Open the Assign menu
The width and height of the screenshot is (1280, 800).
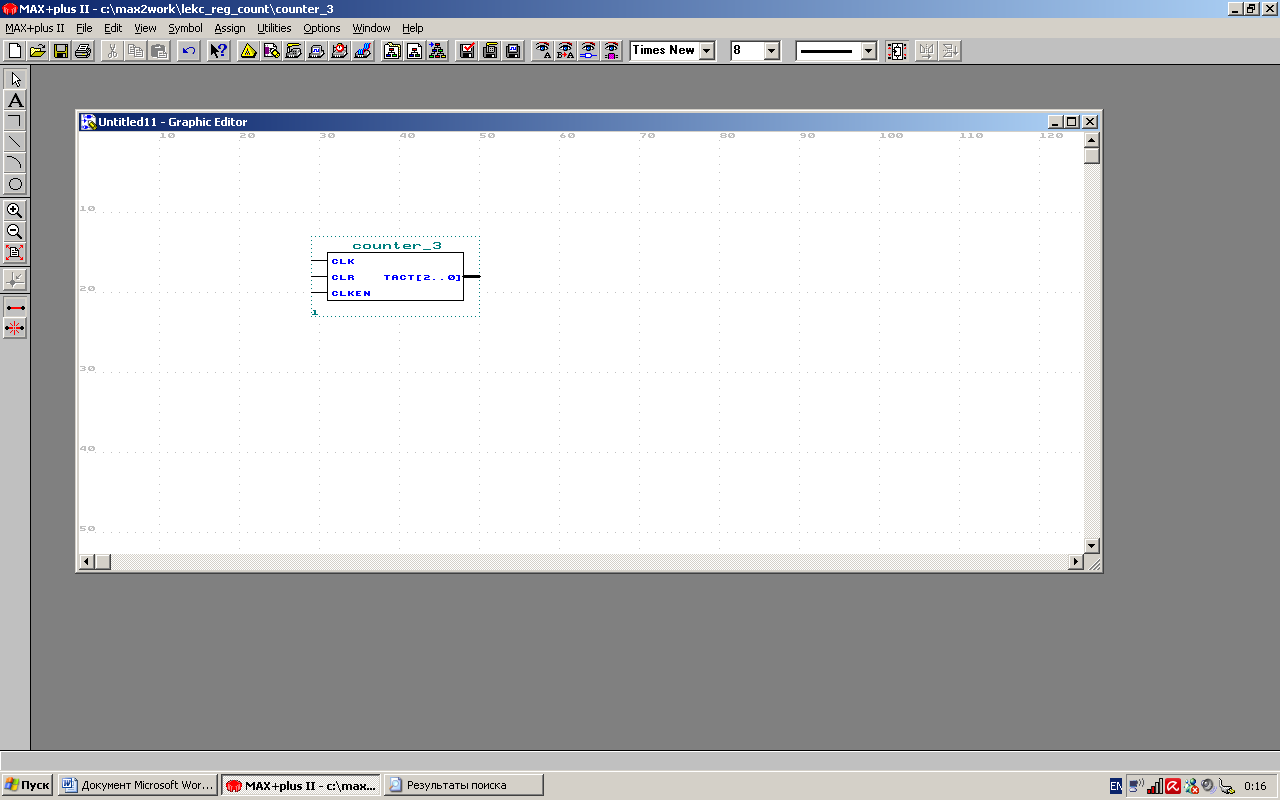click(x=230, y=28)
